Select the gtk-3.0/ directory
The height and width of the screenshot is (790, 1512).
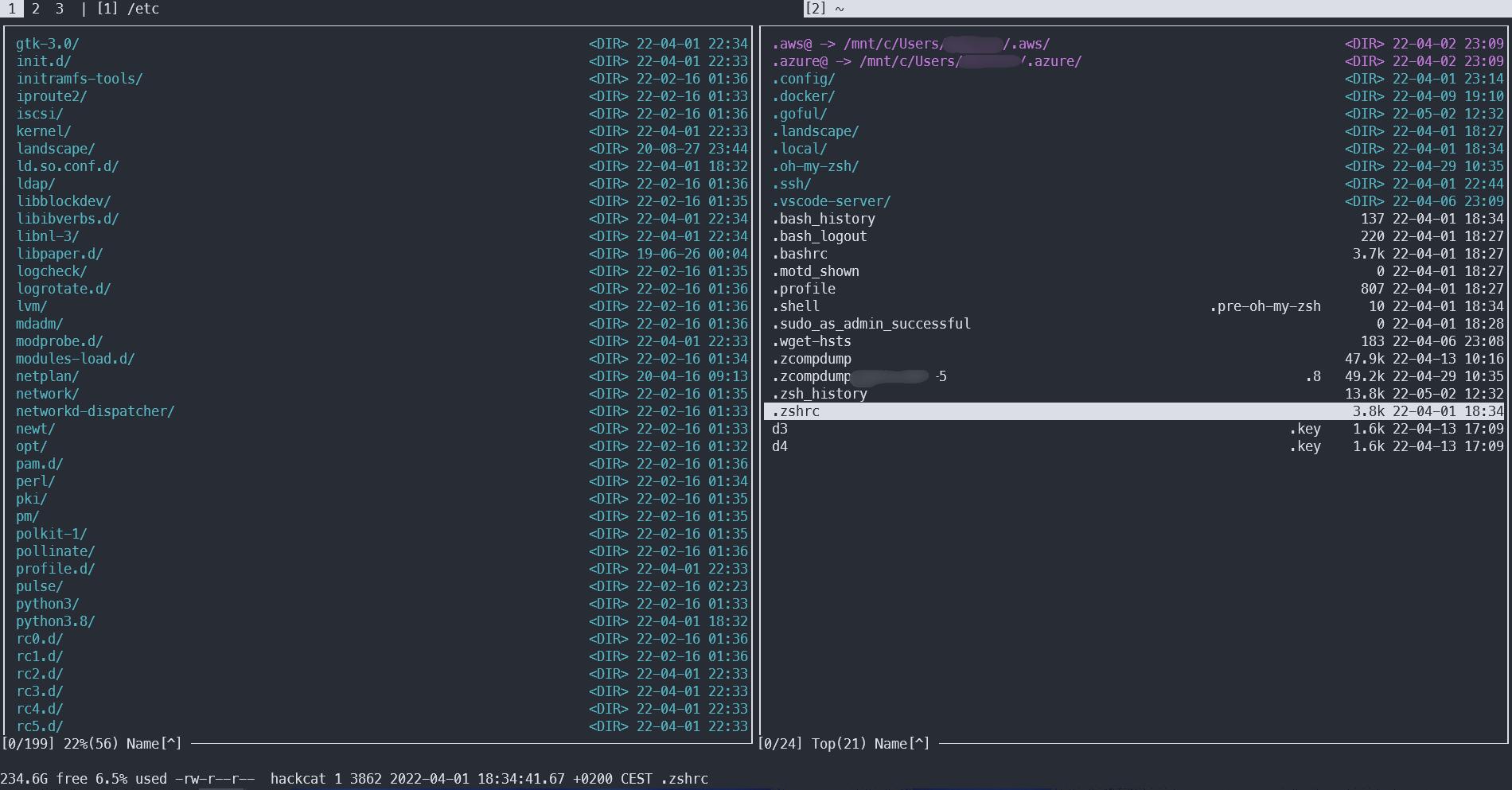382,44
